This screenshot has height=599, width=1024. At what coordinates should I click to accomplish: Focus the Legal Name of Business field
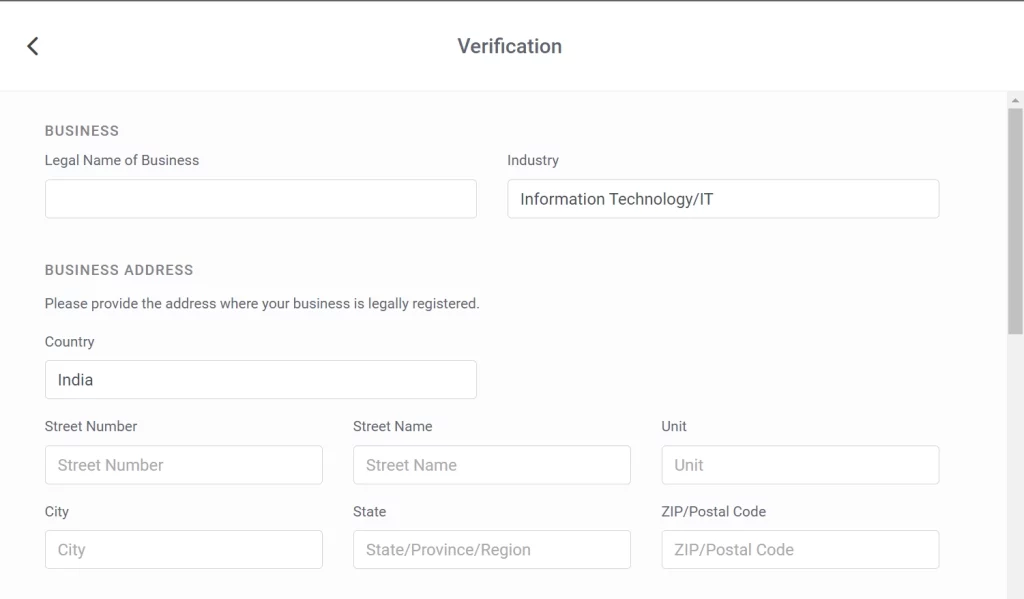point(261,199)
